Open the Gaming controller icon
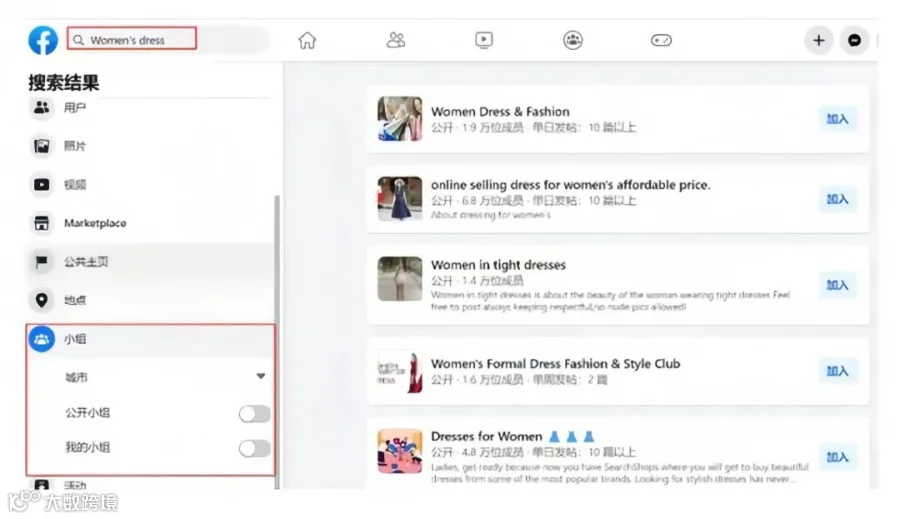The image size is (900, 519). click(x=661, y=40)
